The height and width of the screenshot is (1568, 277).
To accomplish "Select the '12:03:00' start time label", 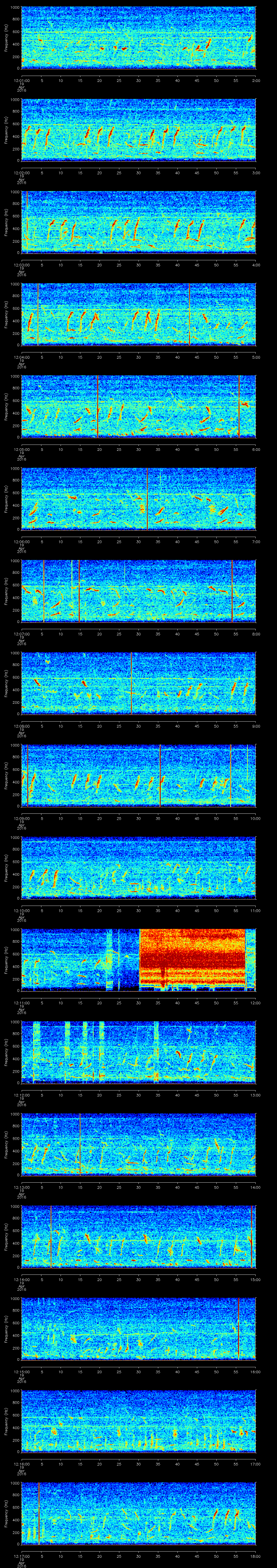I will coord(22,265).
